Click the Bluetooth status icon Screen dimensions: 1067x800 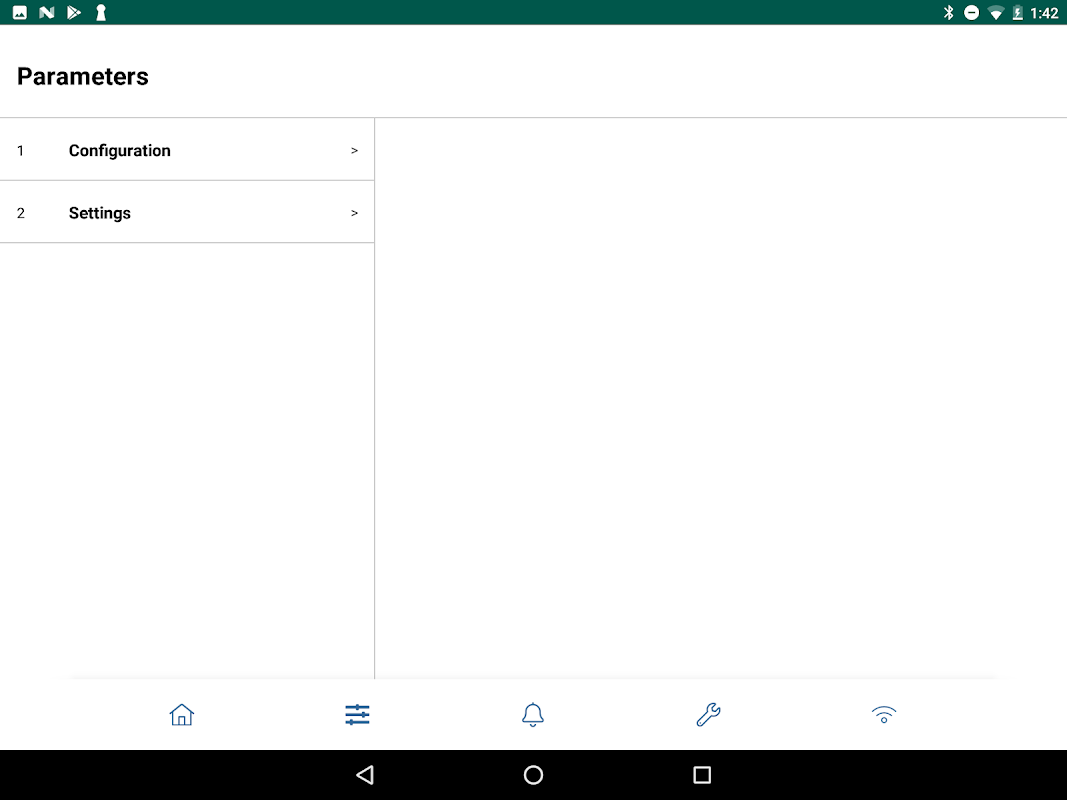(949, 12)
